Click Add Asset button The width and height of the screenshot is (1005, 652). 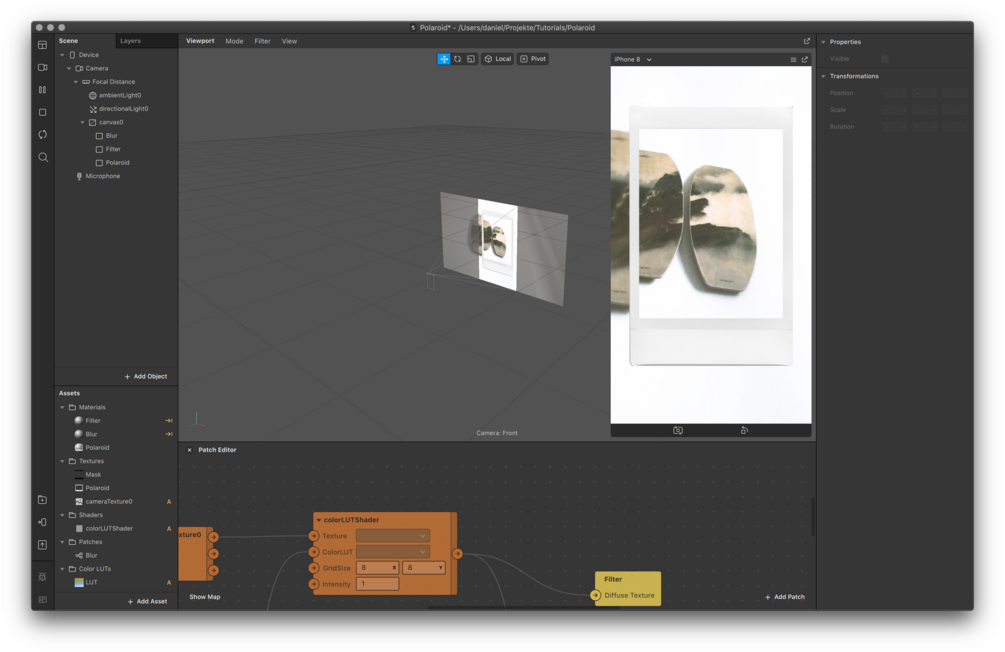pos(147,601)
